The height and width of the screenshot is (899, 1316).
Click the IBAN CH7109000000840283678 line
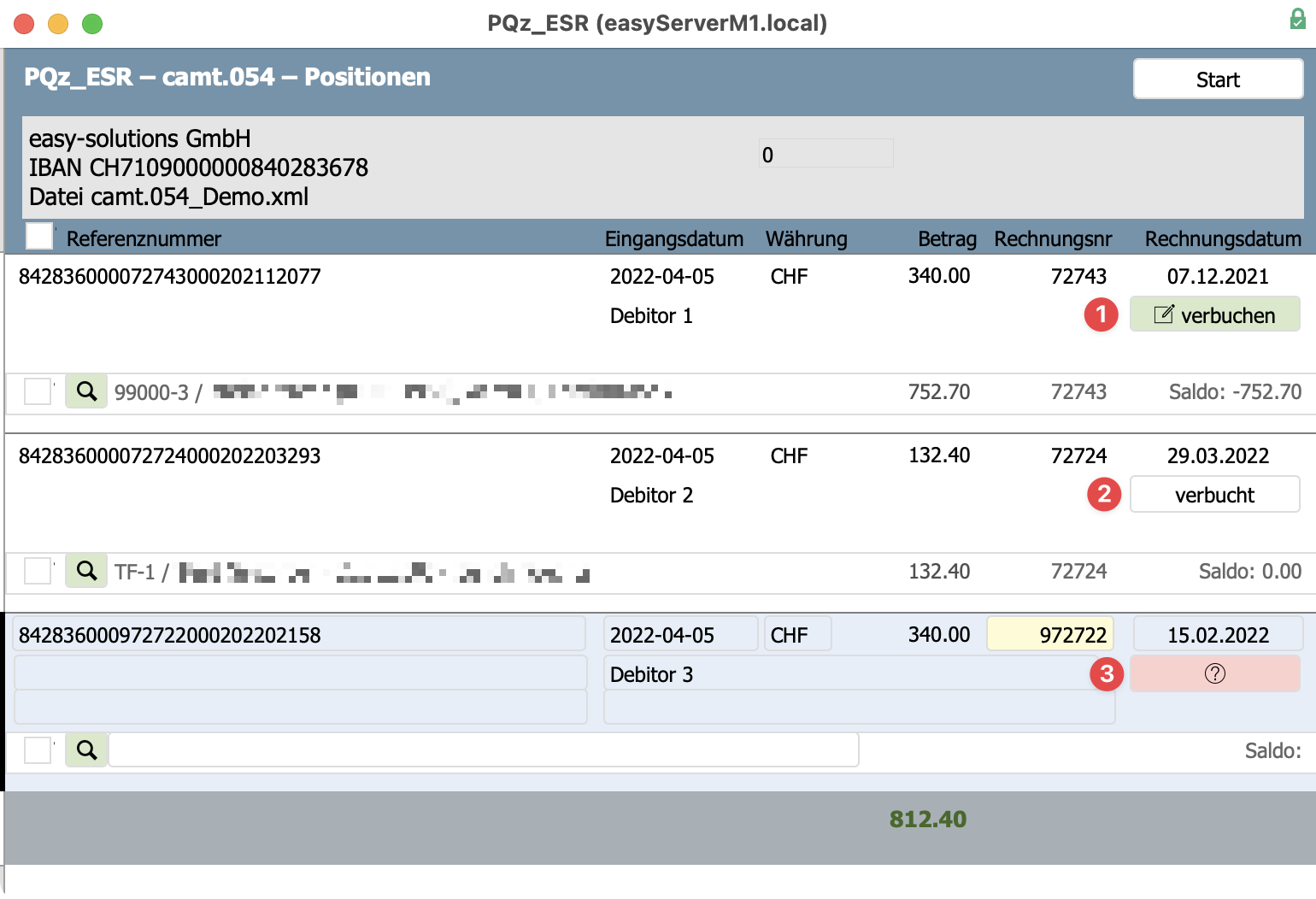pyautogui.click(x=198, y=167)
